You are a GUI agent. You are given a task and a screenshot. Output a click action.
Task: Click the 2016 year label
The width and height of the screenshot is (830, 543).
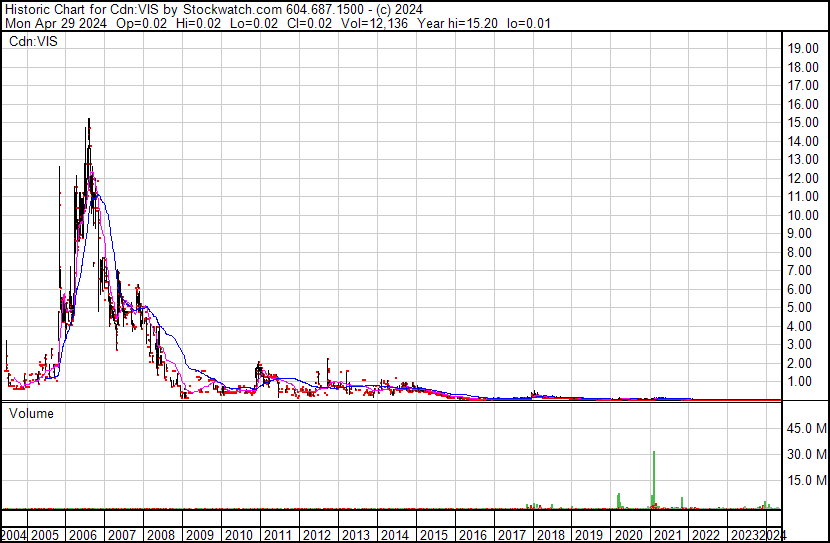click(x=473, y=535)
